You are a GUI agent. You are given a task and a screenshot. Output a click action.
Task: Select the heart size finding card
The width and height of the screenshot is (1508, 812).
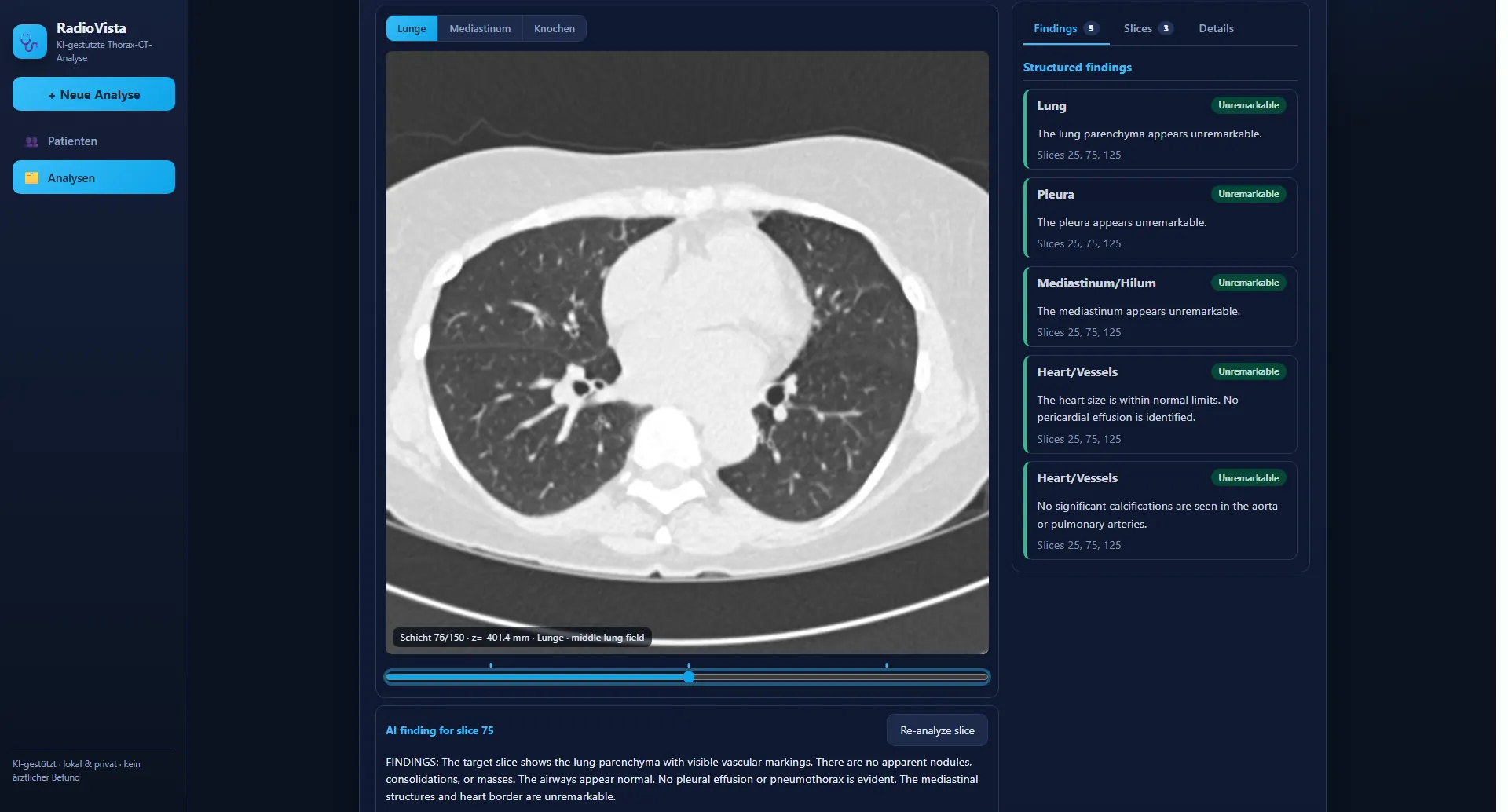[x=1160, y=404]
